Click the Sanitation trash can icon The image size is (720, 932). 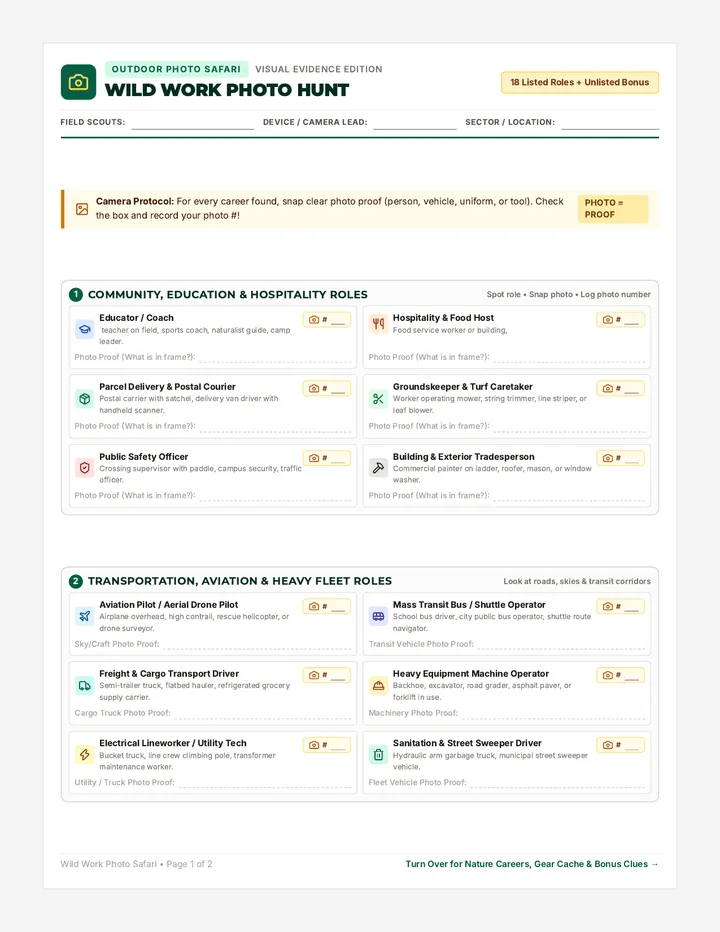(378, 754)
